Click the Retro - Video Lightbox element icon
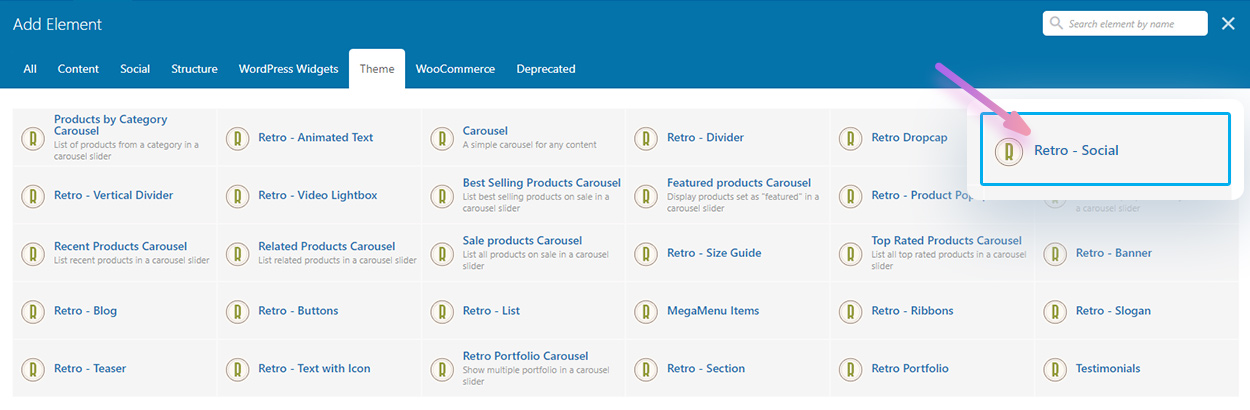 (x=238, y=196)
